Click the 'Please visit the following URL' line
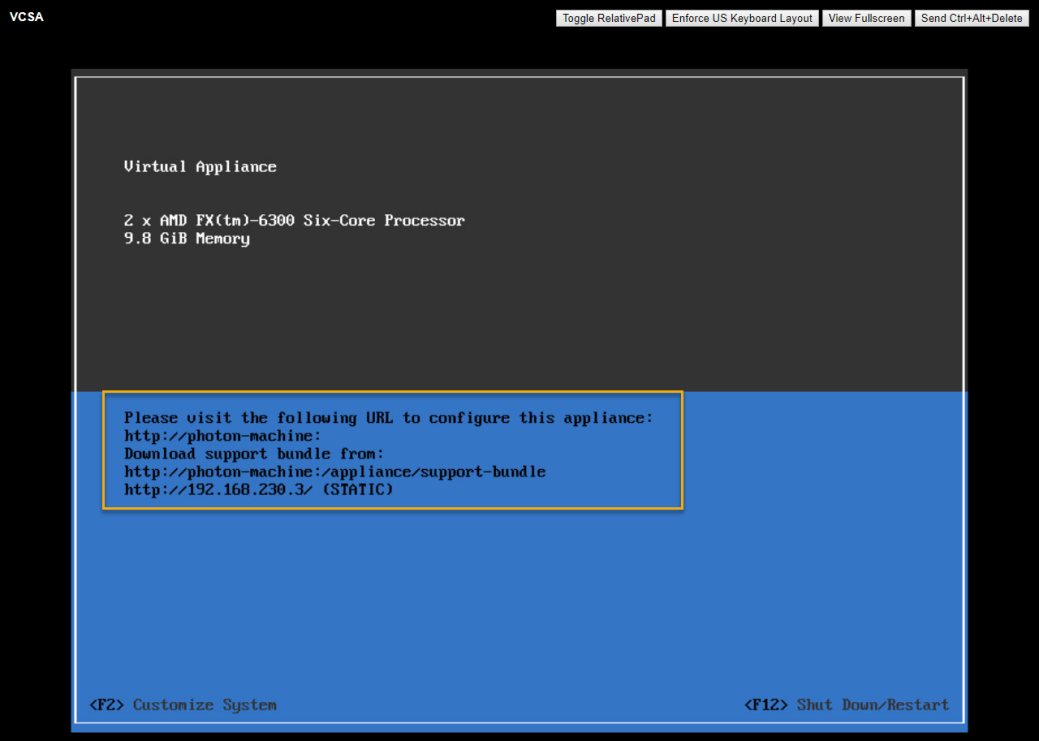 (388, 418)
